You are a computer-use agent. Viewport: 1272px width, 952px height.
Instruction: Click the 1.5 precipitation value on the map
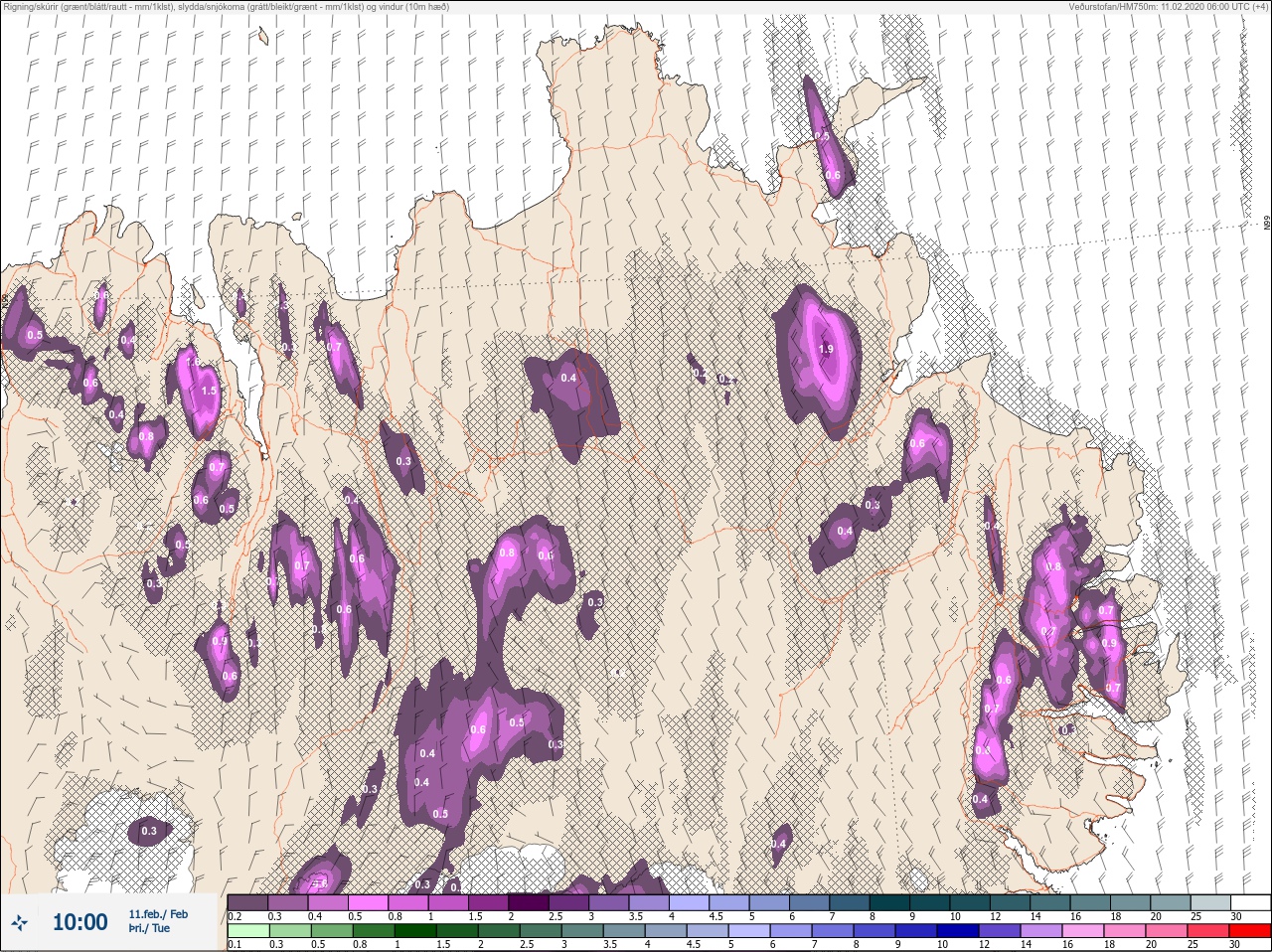(209, 392)
